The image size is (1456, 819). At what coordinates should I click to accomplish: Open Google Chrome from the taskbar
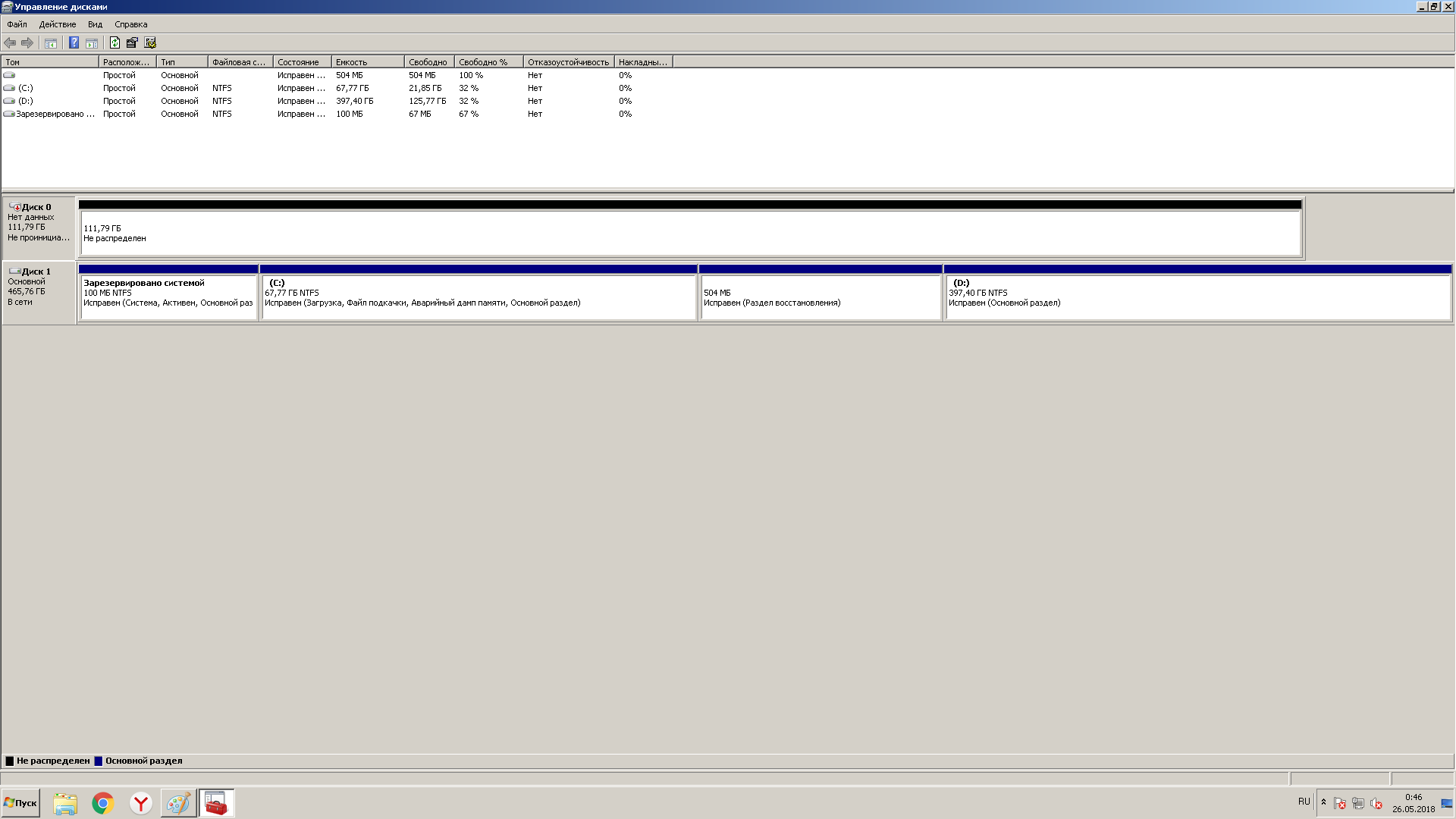(x=103, y=803)
